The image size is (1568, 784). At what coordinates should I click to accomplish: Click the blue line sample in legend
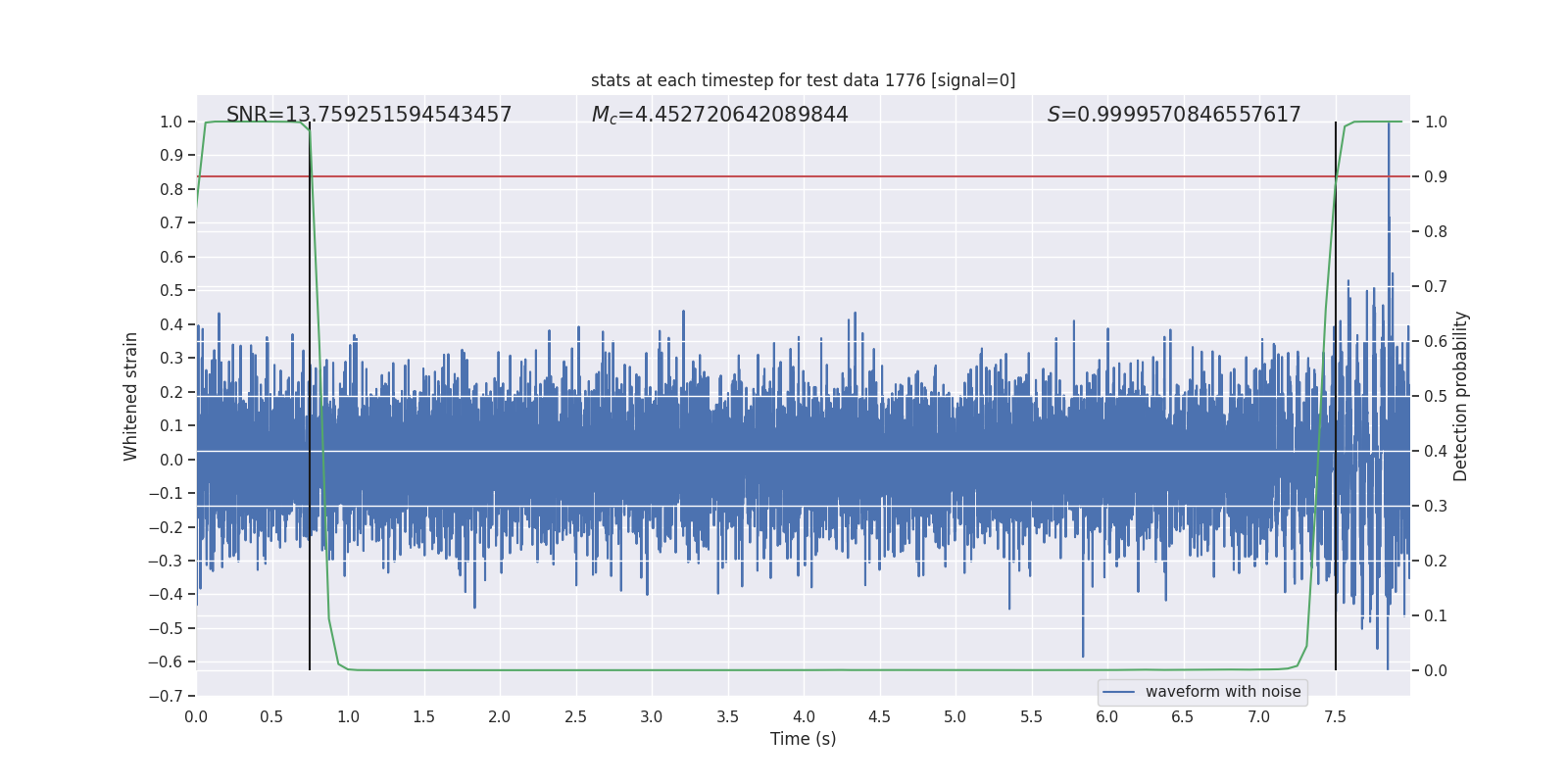1119,692
